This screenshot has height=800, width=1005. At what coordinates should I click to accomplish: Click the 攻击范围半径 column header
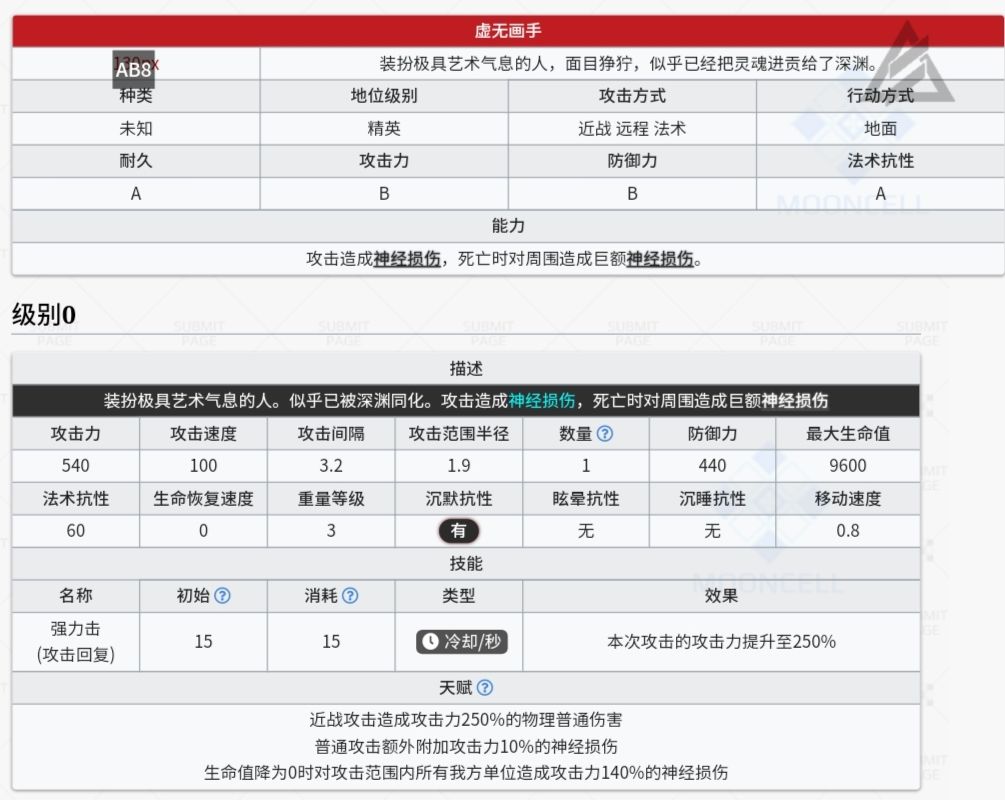click(459, 434)
